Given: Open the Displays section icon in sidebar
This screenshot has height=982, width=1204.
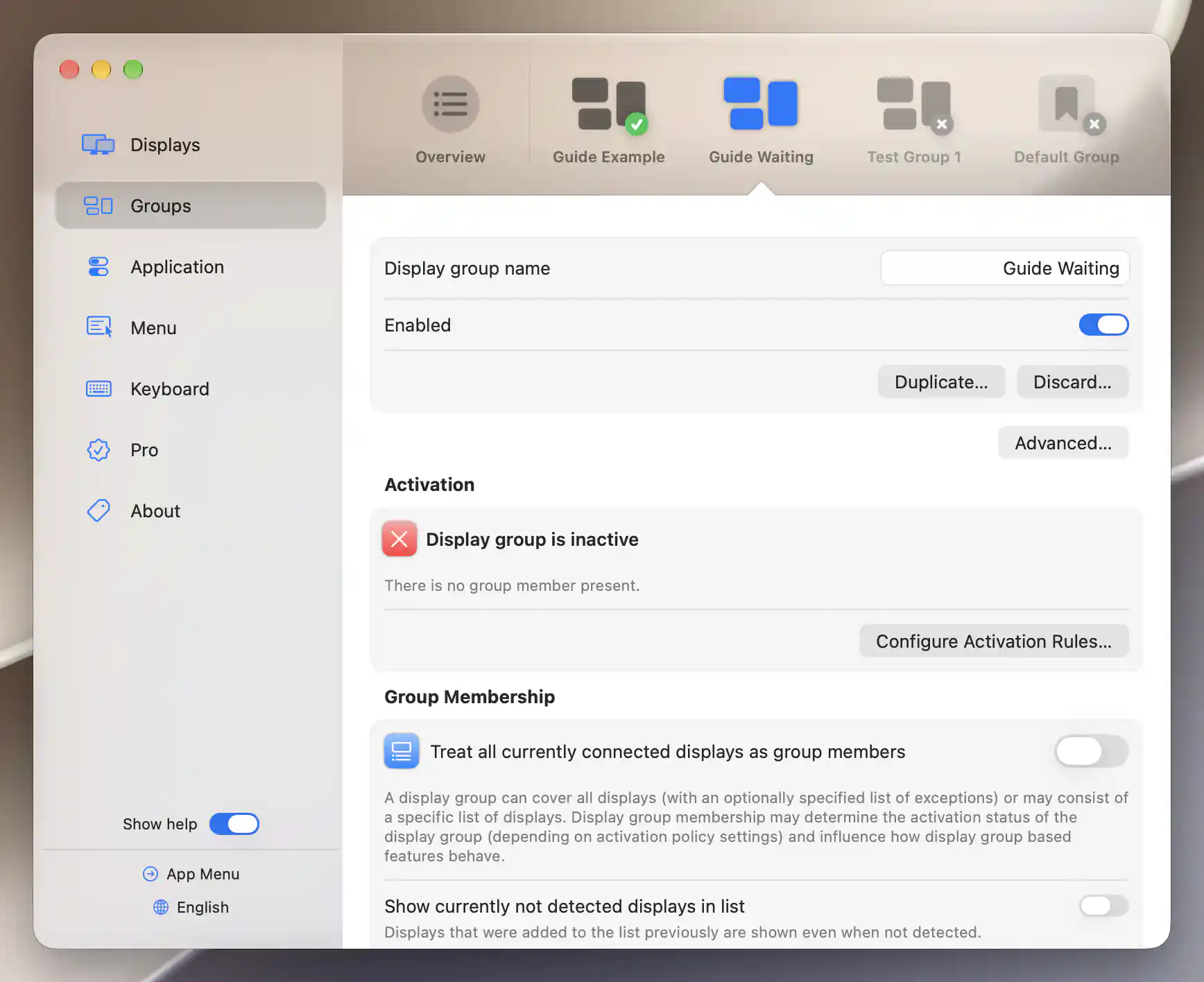Looking at the screenshot, I should (98, 144).
